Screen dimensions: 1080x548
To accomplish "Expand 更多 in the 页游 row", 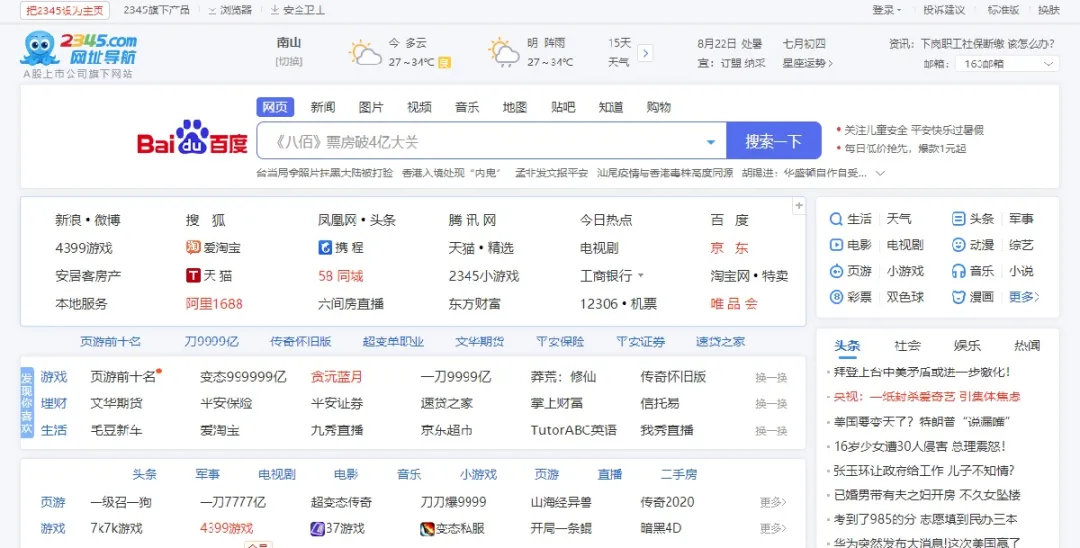I will pyautogui.click(x=773, y=503).
